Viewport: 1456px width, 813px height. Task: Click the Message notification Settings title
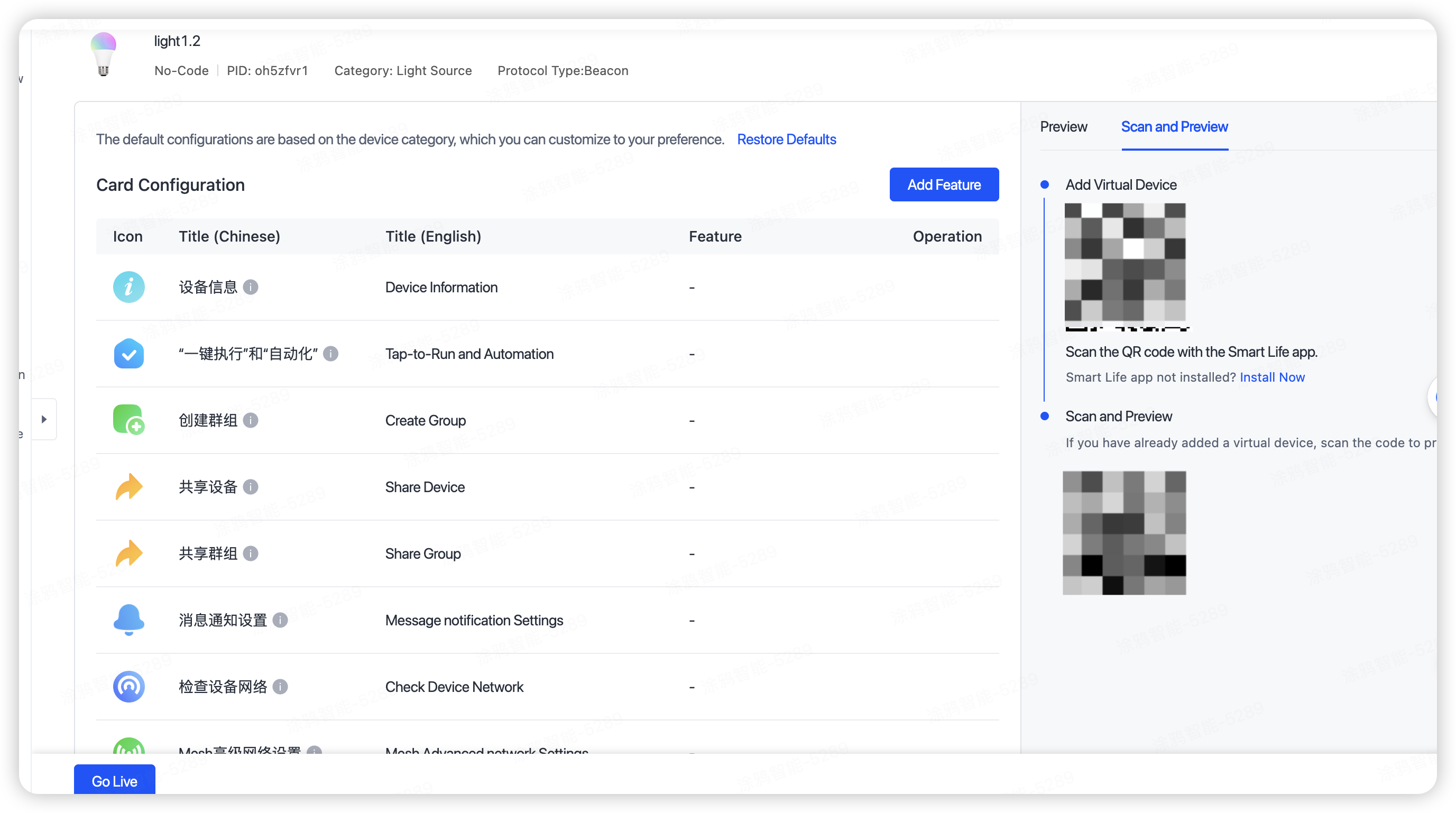point(474,621)
